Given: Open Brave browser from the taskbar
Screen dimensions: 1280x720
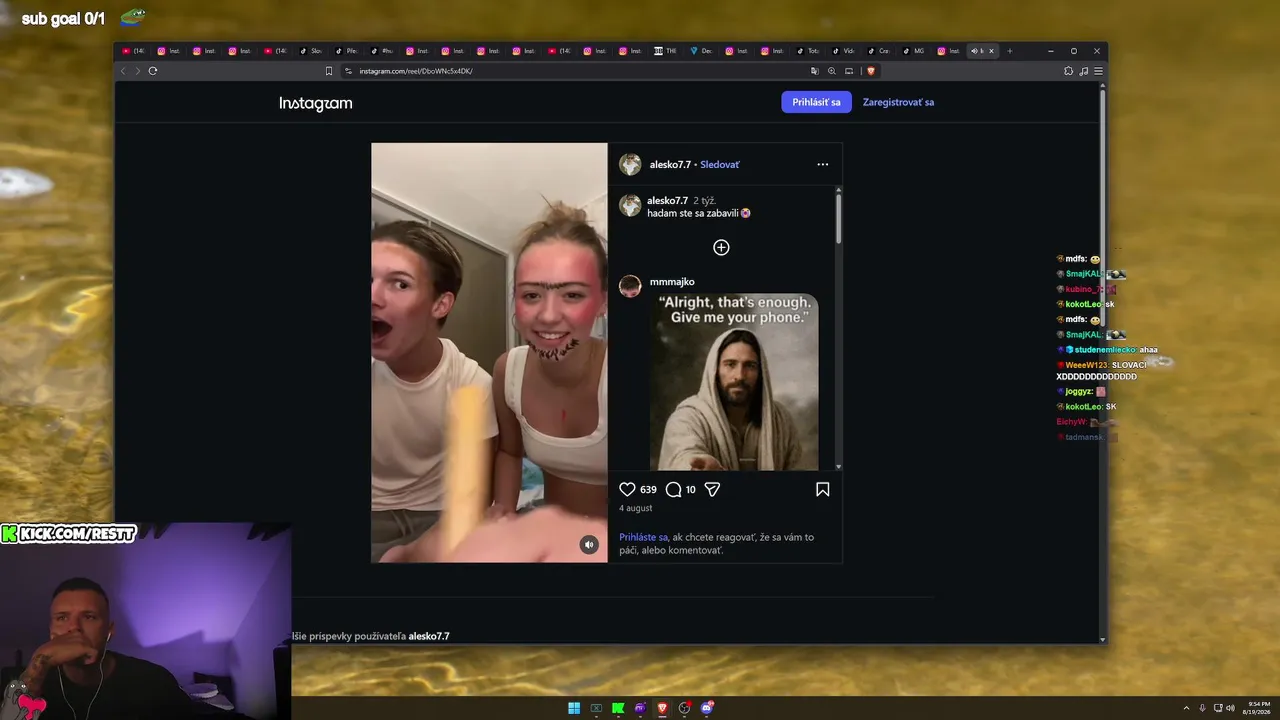Looking at the screenshot, I should coord(662,708).
